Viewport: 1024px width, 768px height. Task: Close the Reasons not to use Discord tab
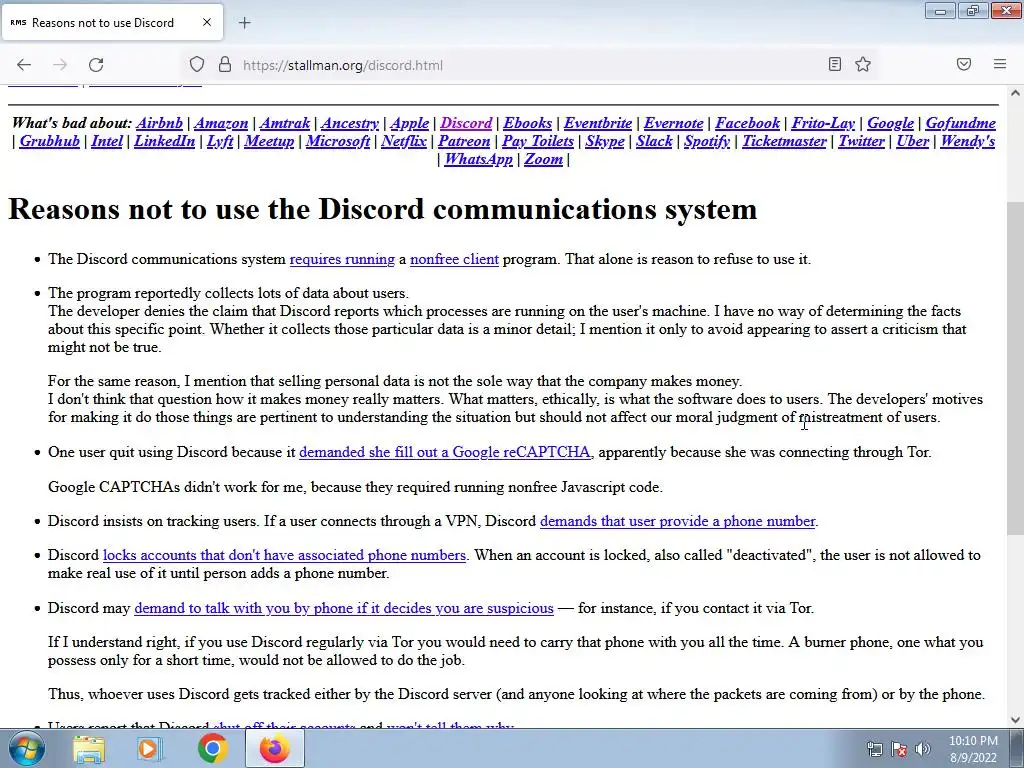pyautogui.click(x=206, y=22)
